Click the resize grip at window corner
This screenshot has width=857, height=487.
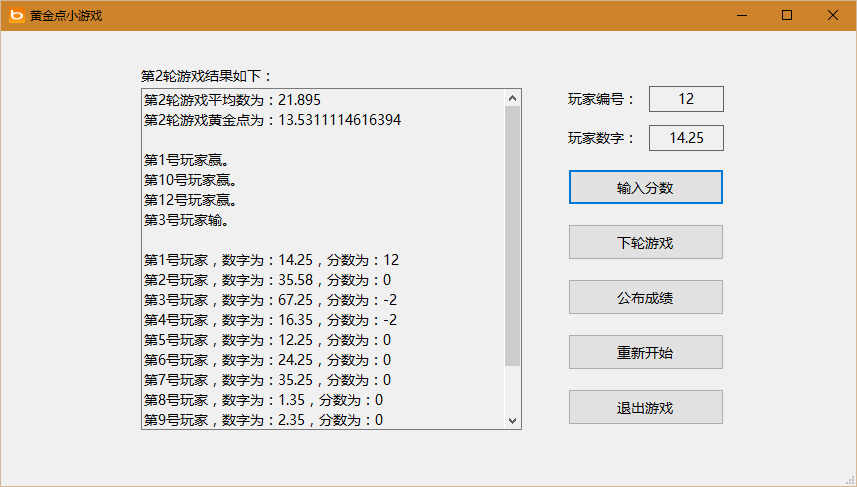(851, 481)
